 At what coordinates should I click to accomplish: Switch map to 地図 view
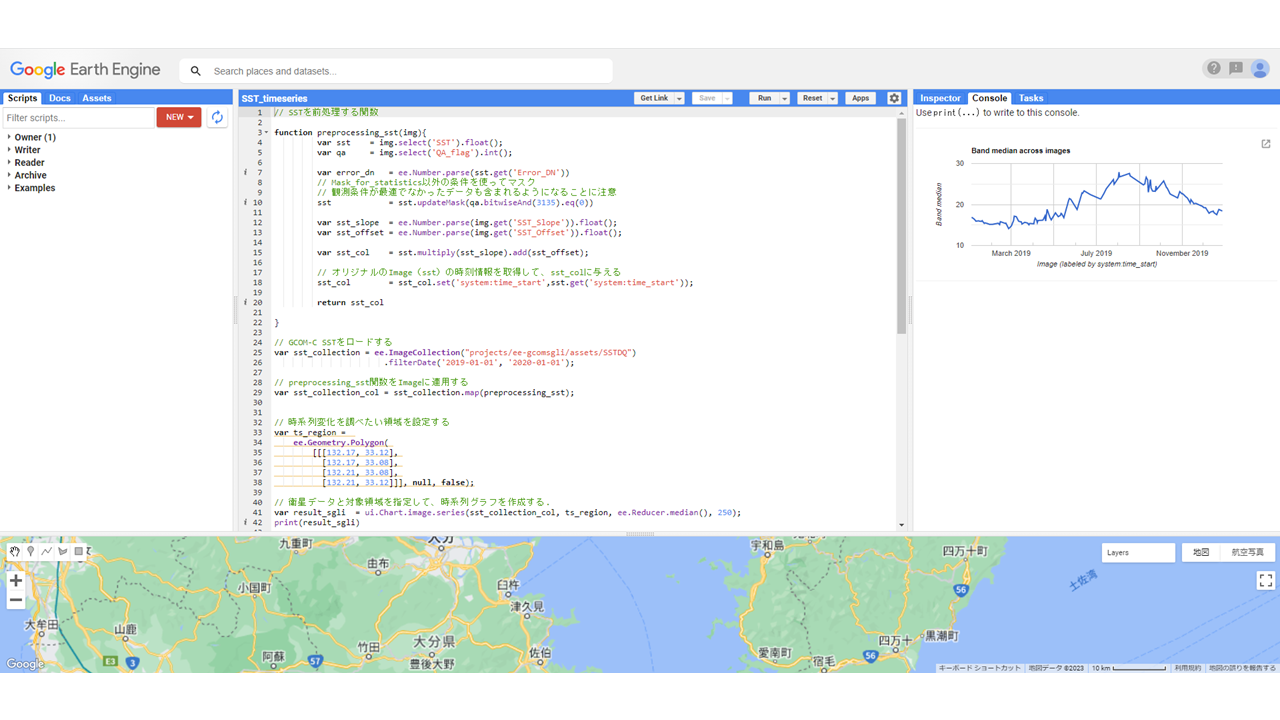[1201, 552]
